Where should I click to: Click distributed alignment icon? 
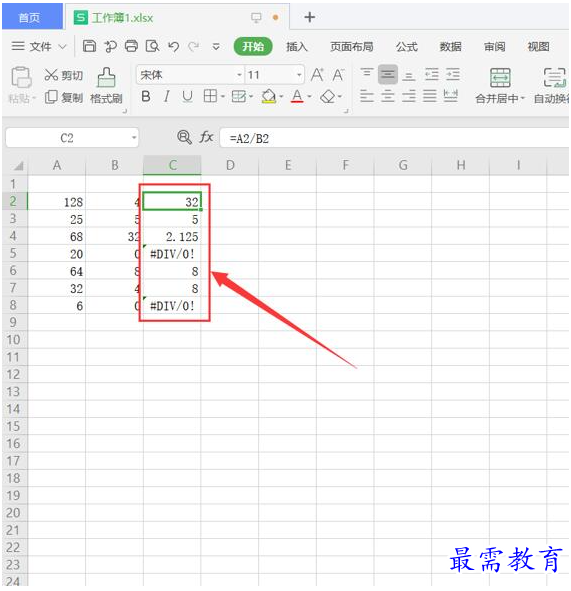coord(451,96)
